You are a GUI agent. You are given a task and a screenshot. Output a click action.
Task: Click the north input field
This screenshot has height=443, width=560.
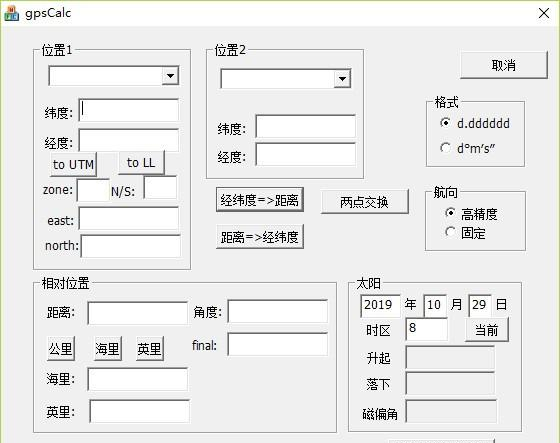131,246
